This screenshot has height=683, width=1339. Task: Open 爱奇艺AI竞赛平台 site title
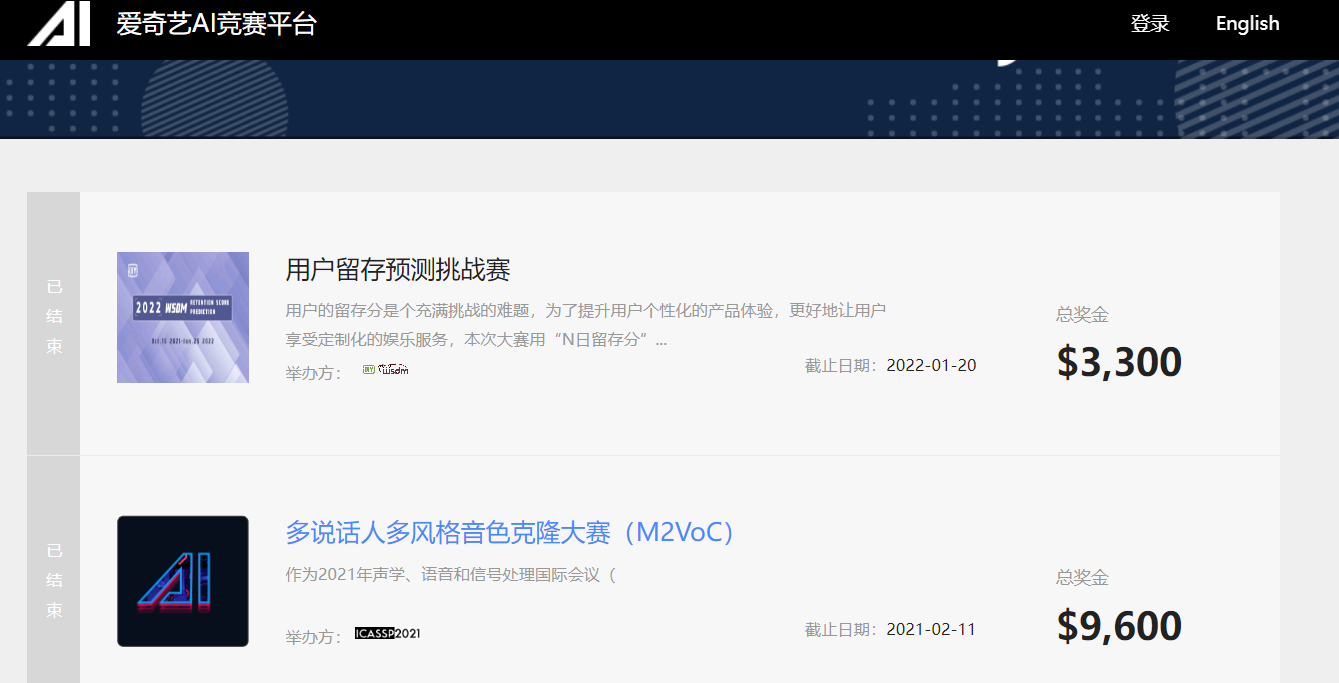pyautogui.click(x=216, y=24)
